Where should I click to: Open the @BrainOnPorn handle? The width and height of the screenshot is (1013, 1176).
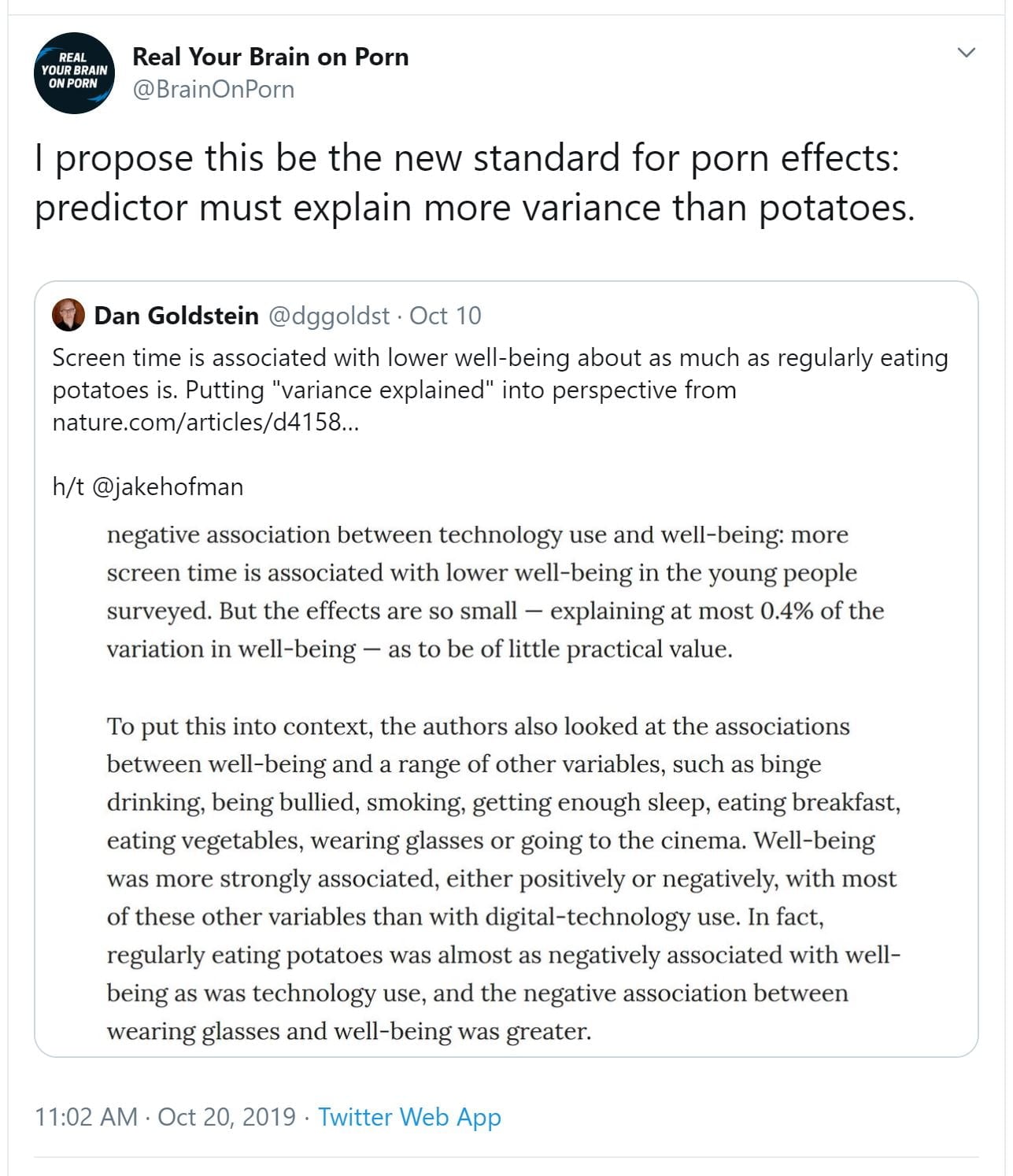click(213, 89)
